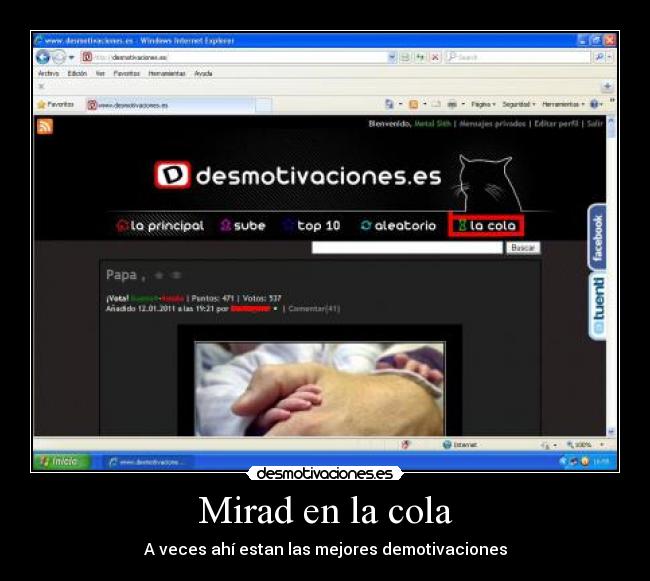650x581 pixels.
Task: Open the la cola section
Action: [x=486, y=226]
